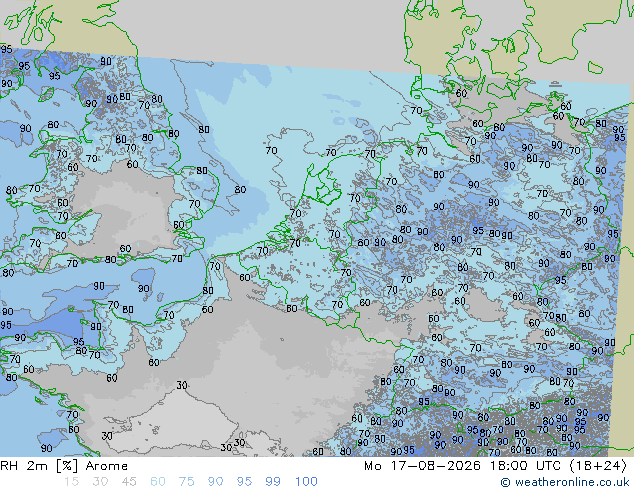634x490 pixels.
Task: Pick the 100 value in the legend scale
Action: pyautogui.click(x=306, y=482)
